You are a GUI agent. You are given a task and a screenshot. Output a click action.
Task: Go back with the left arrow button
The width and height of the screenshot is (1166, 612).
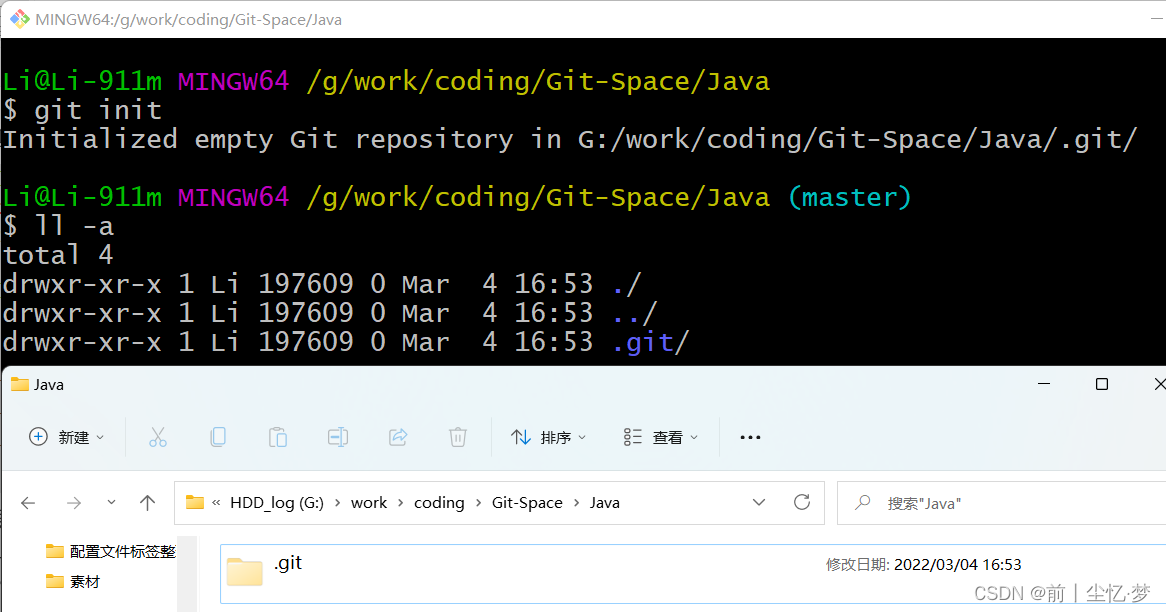pos(28,503)
